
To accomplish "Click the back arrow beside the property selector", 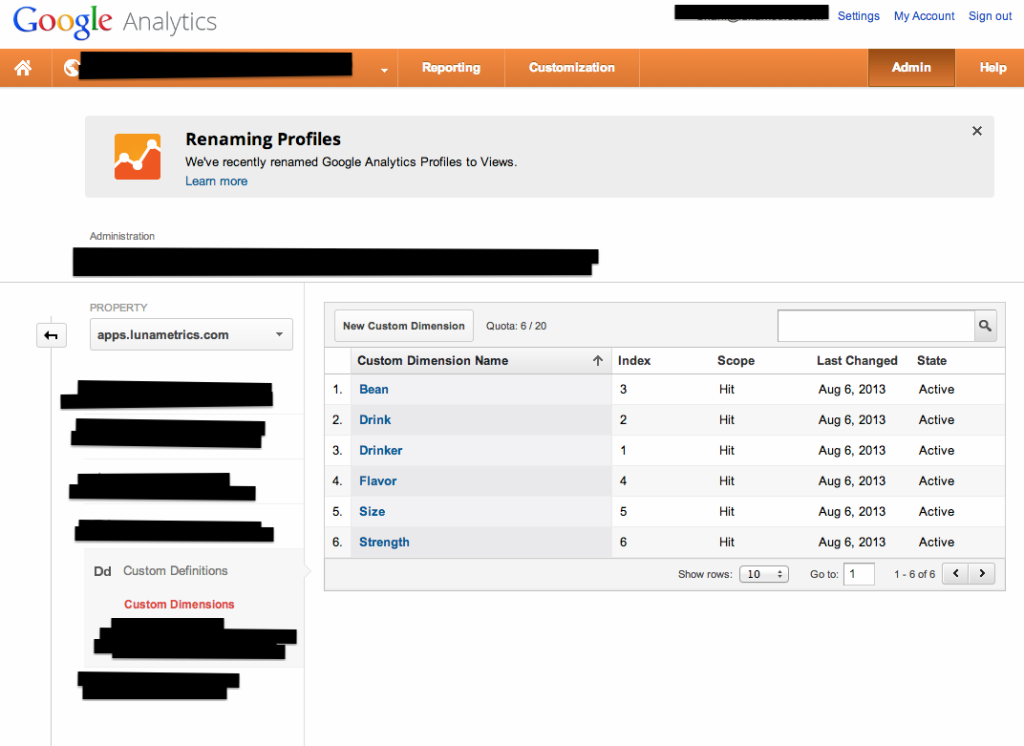I will (51, 335).
